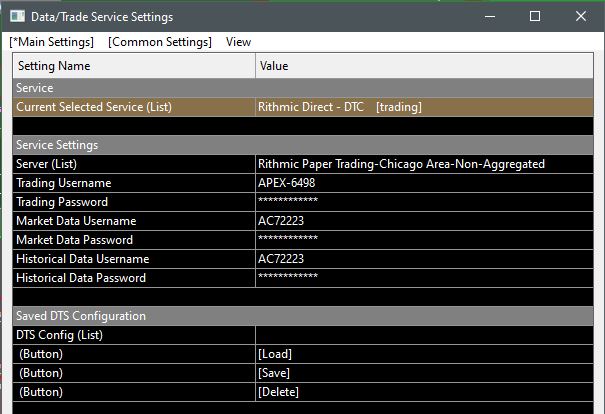Click the Value column header
605x414 pixels.
coord(424,66)
